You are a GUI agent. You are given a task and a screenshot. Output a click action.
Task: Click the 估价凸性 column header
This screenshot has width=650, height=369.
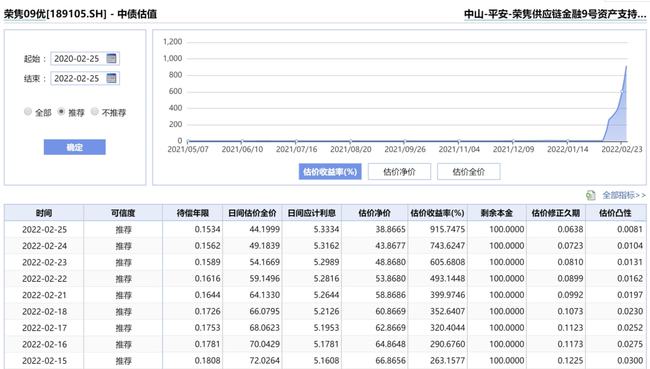(x=615, y=213)
